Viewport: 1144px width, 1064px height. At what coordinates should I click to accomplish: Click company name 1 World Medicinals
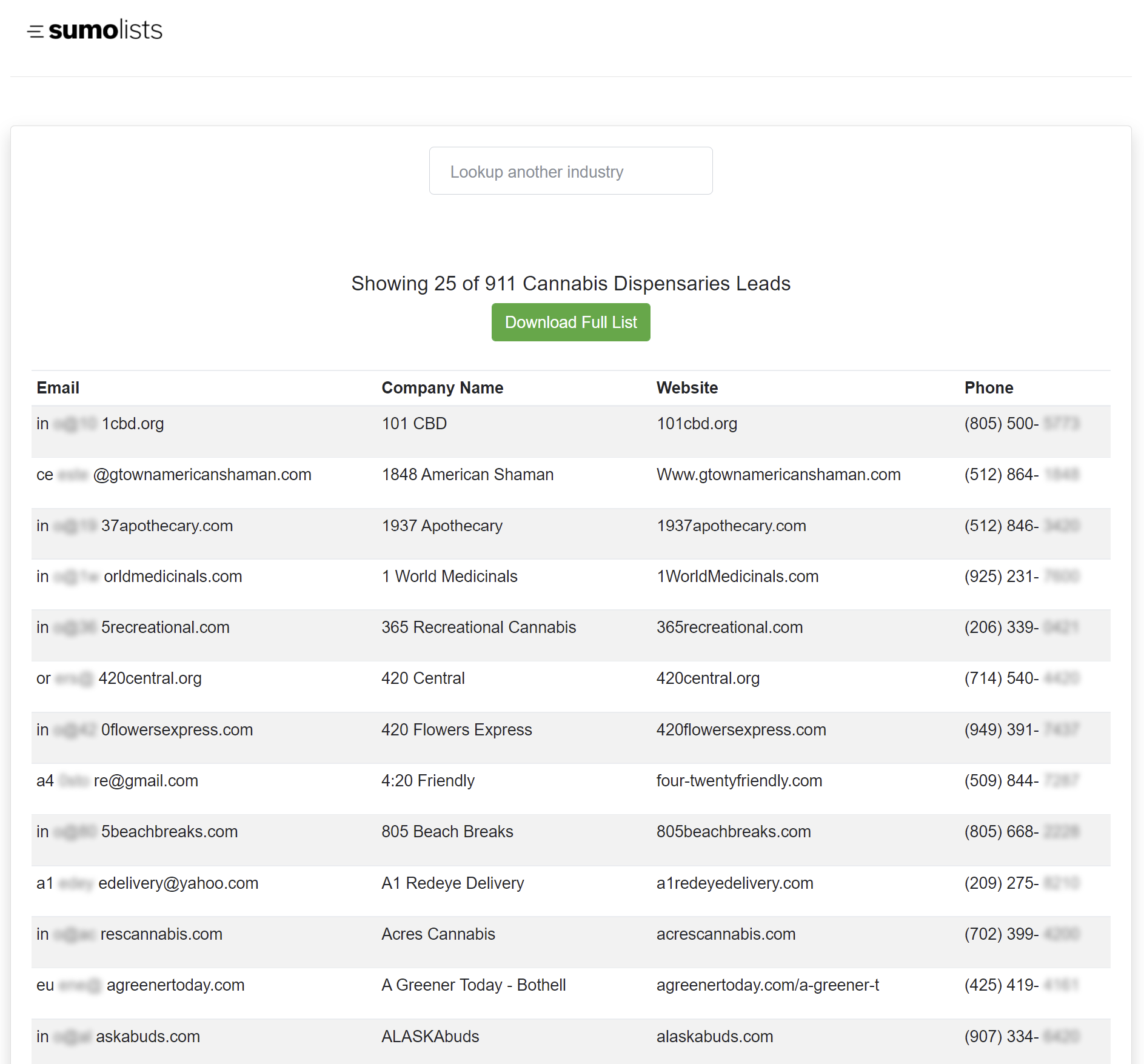coord(449,577)
